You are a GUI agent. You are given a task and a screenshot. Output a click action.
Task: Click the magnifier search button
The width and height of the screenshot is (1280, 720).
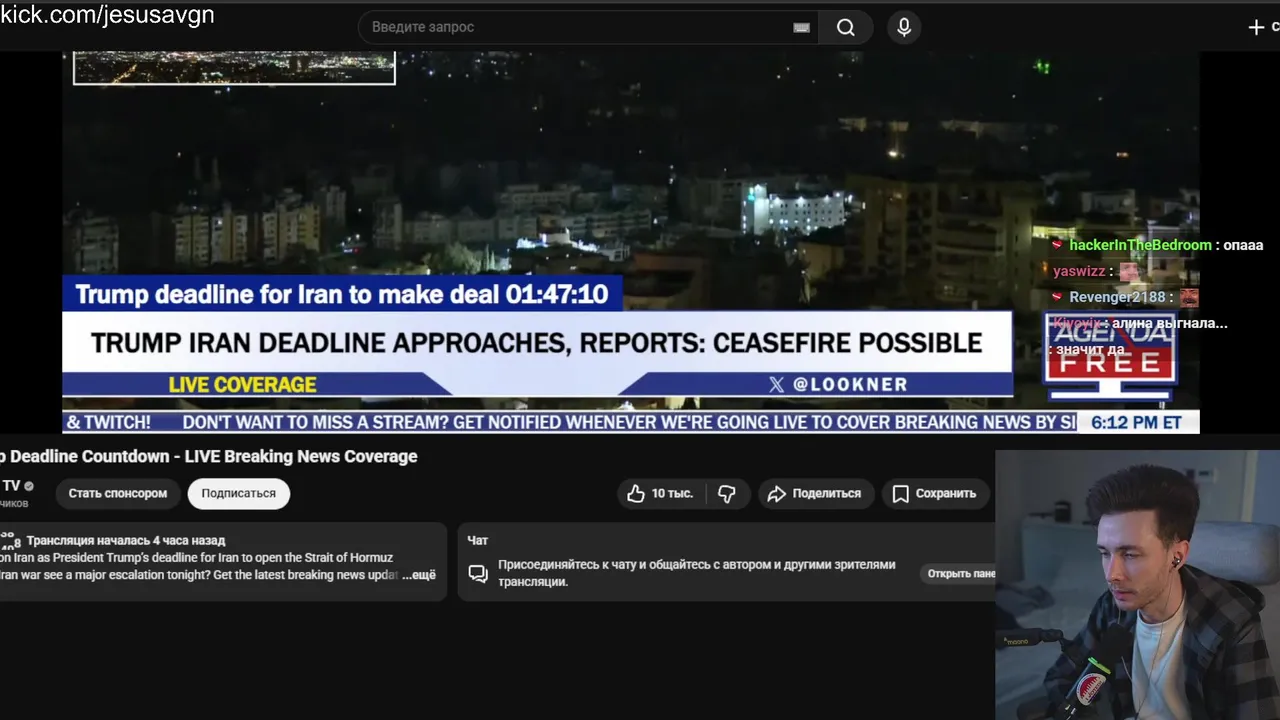click(846, 27)
